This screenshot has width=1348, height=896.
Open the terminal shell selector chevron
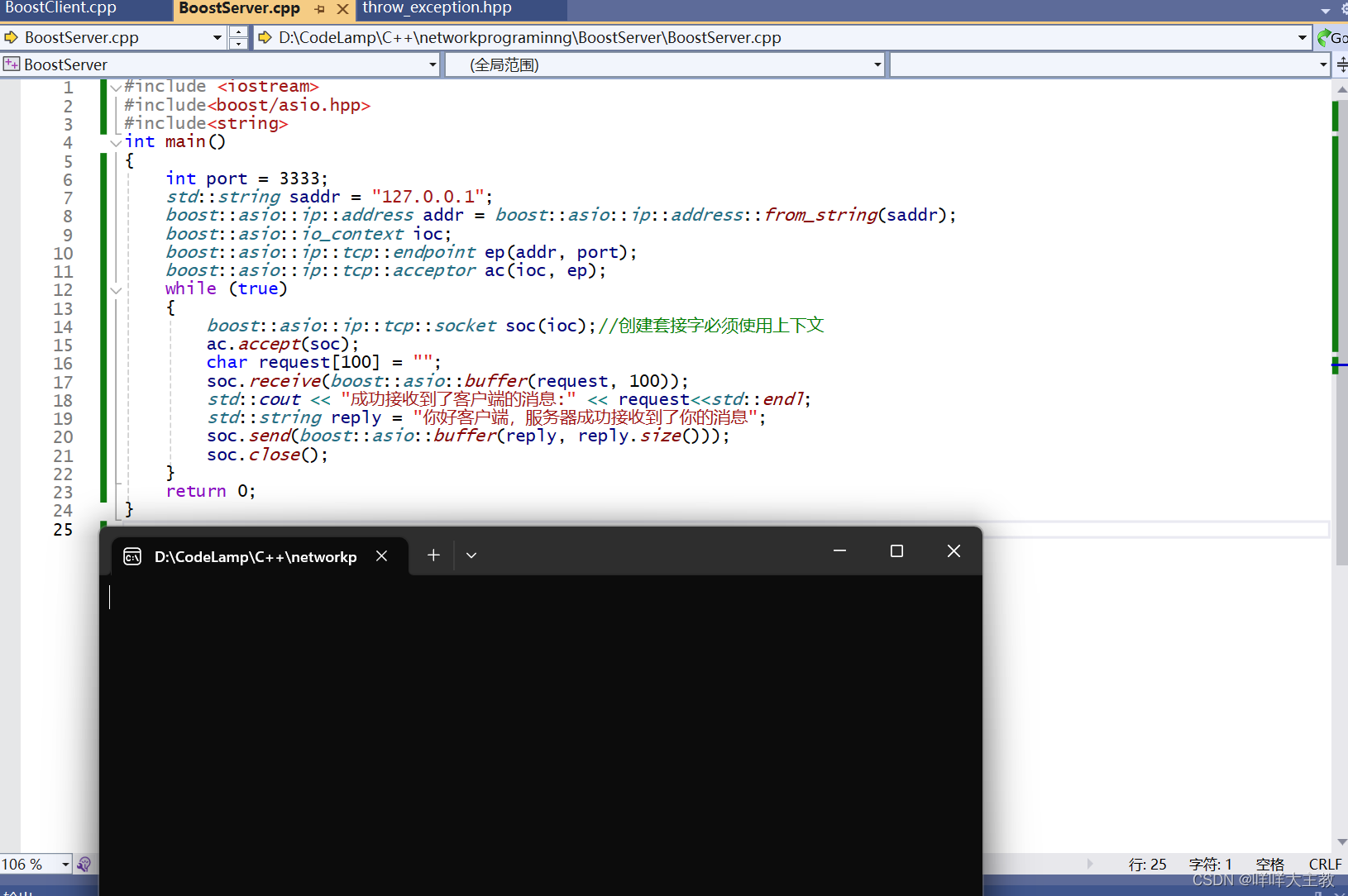point(471,555)
